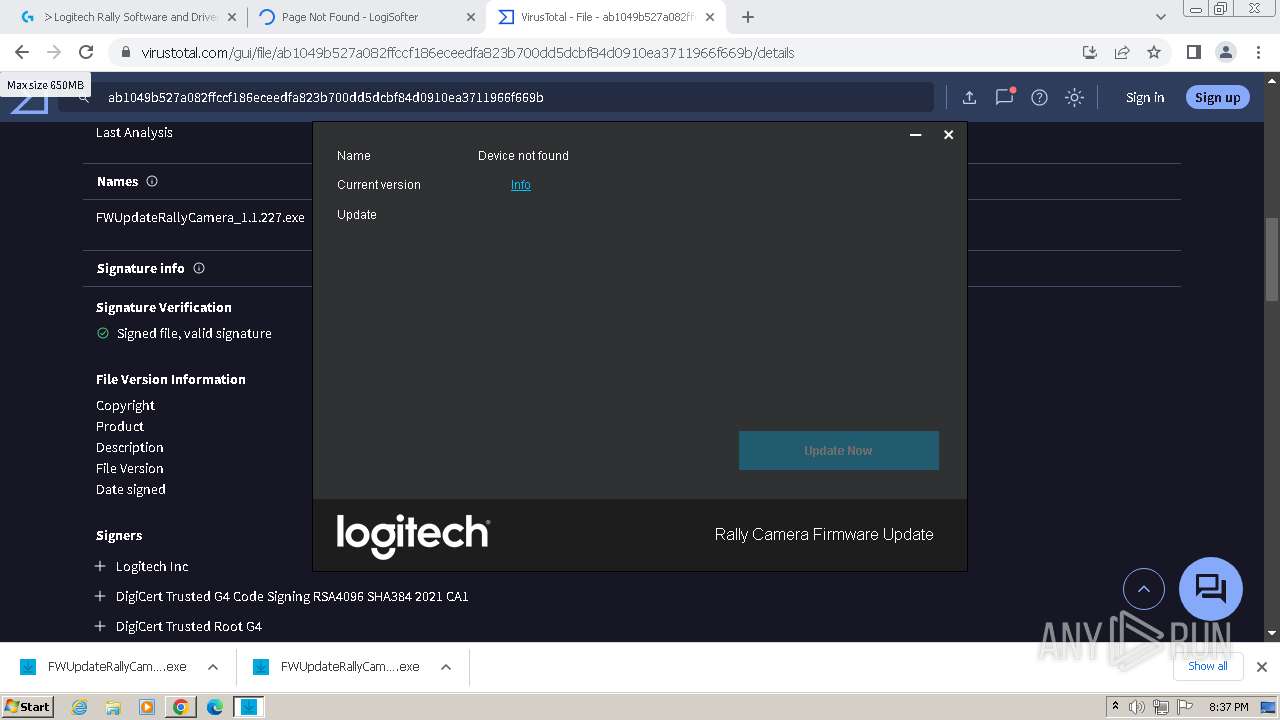Open the Chrome profile icon
The width and height of the screenshot is (1280, 720).
(1225, 52)
